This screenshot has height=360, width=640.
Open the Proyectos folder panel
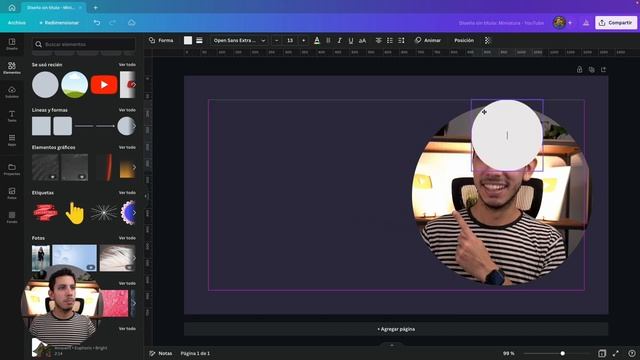(12, 169)
